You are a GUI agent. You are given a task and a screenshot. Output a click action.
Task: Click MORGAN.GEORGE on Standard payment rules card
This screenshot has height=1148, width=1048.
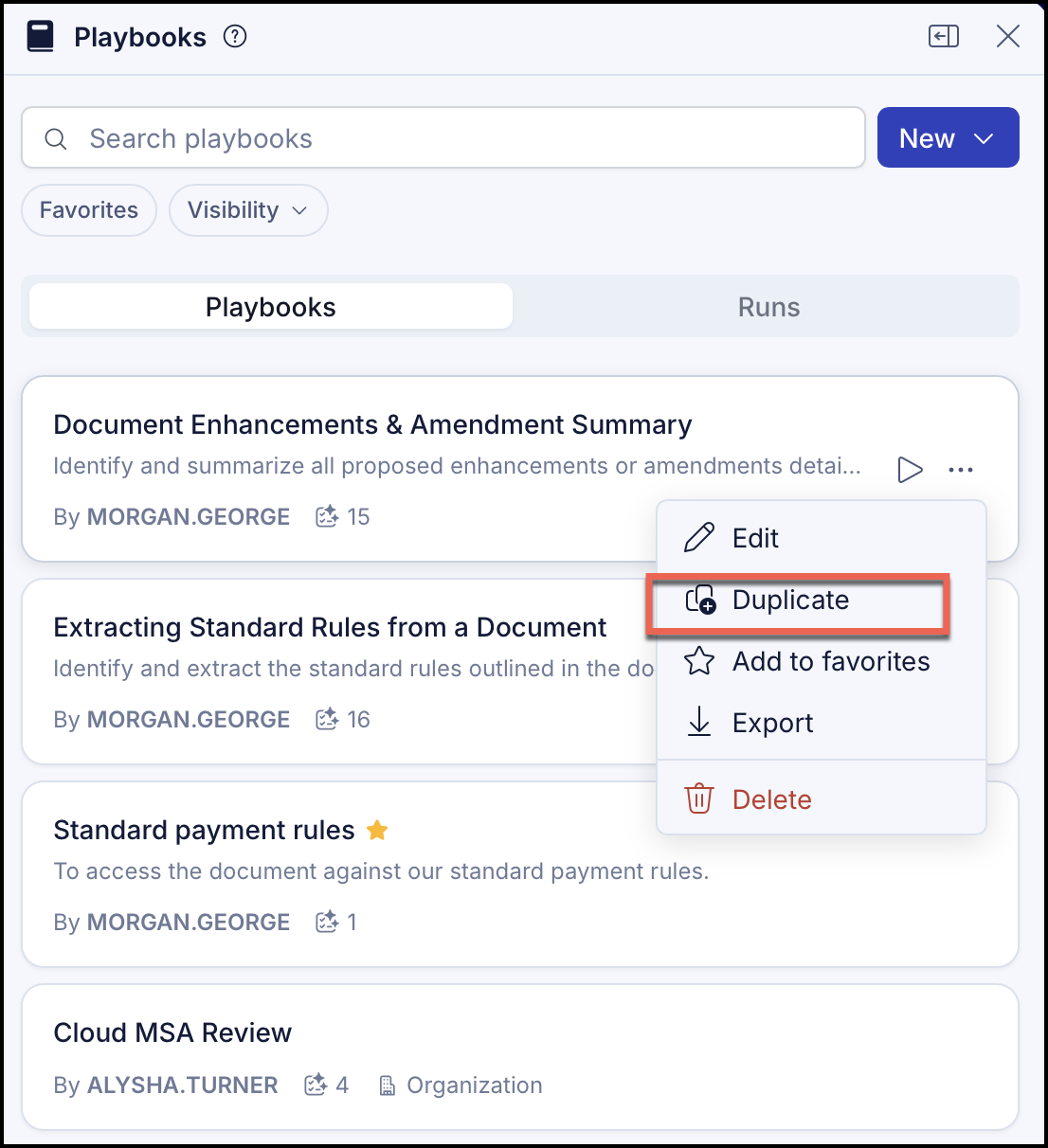click(x=189, y=922)
